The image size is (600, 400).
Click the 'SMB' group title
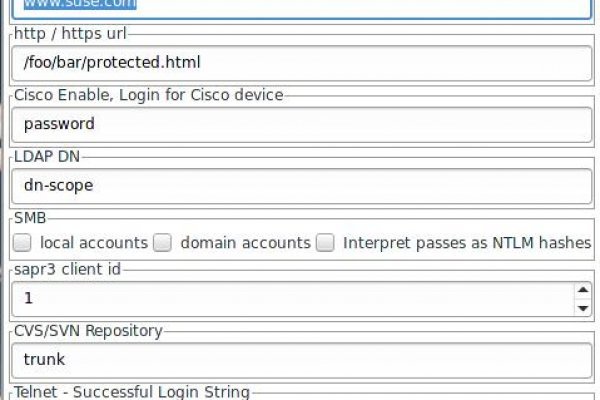click(x=31, y=216)
